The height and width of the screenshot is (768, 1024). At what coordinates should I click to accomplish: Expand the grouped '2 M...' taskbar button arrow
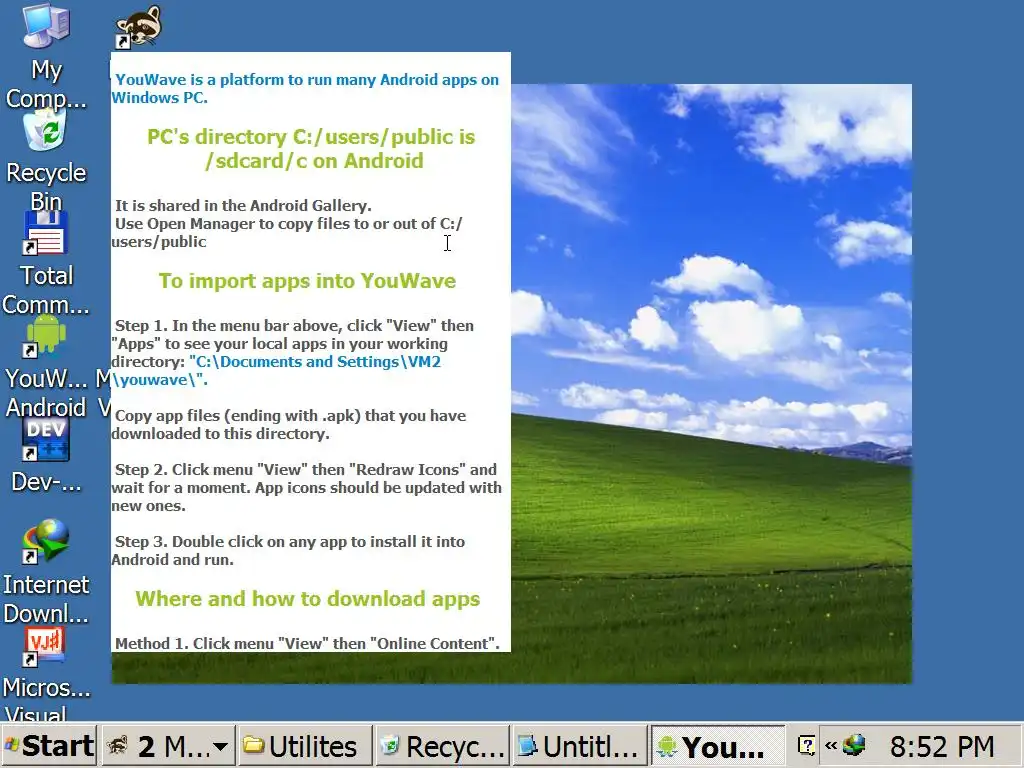(x=221, y=746)
